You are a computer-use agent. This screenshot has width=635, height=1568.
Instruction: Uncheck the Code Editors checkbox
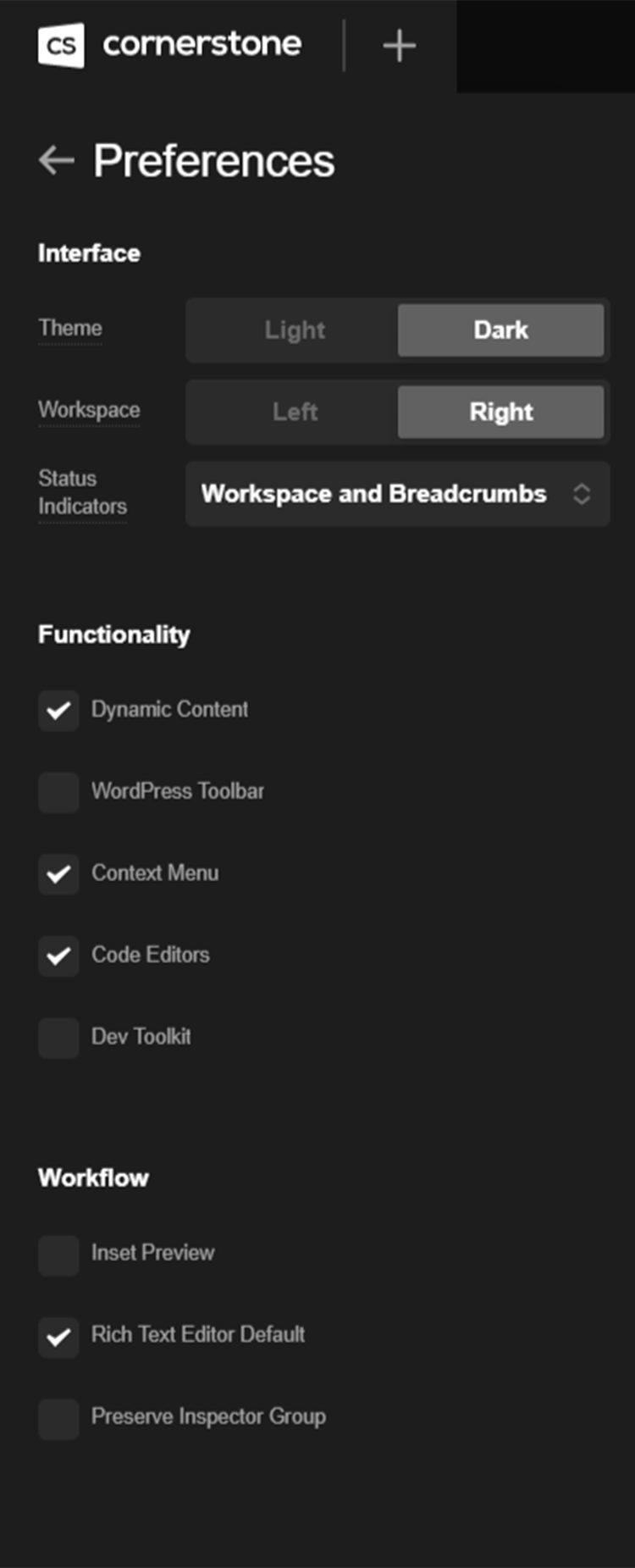click(58, 956)
